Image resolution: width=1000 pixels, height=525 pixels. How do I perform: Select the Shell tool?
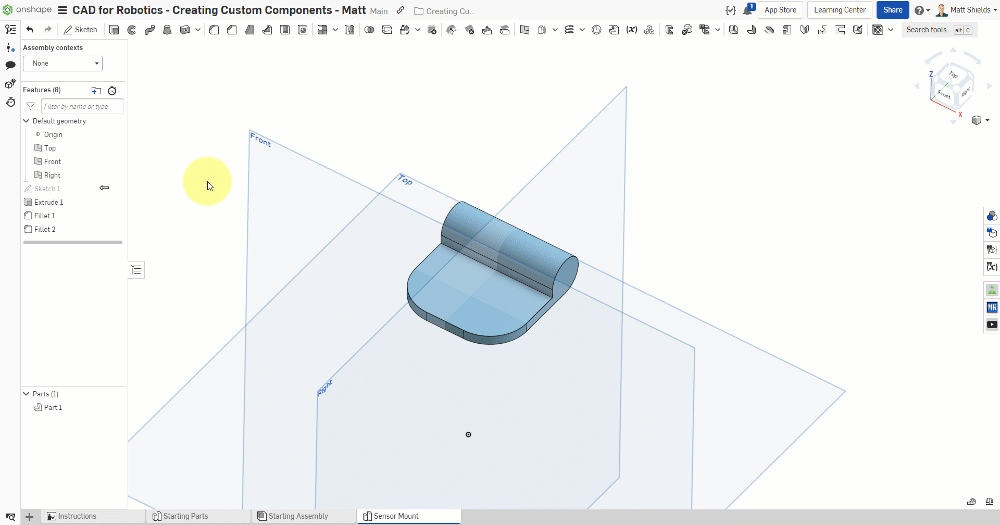(x=285, y=30)
